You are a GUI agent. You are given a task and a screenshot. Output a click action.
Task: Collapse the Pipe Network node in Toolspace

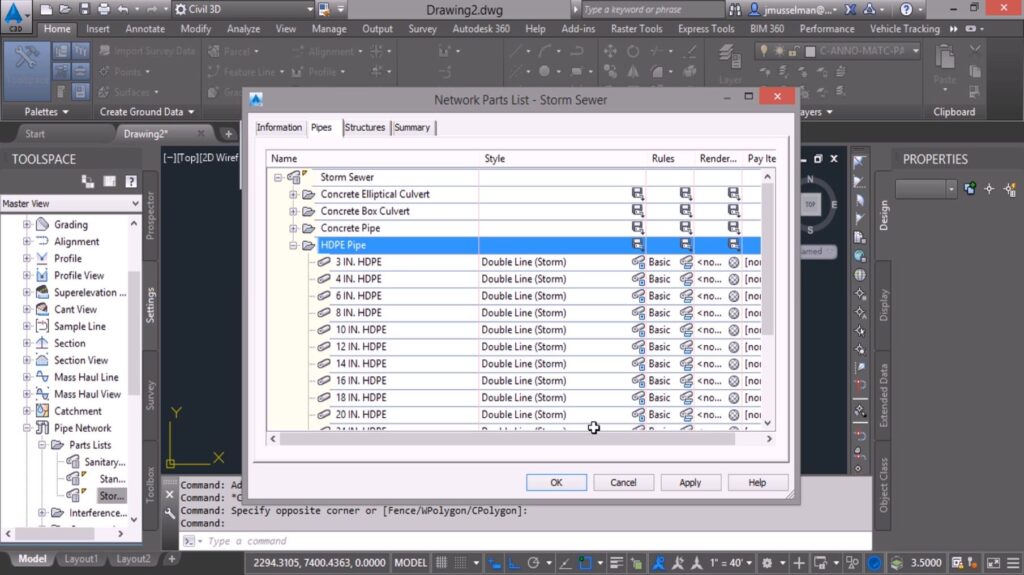27,428
